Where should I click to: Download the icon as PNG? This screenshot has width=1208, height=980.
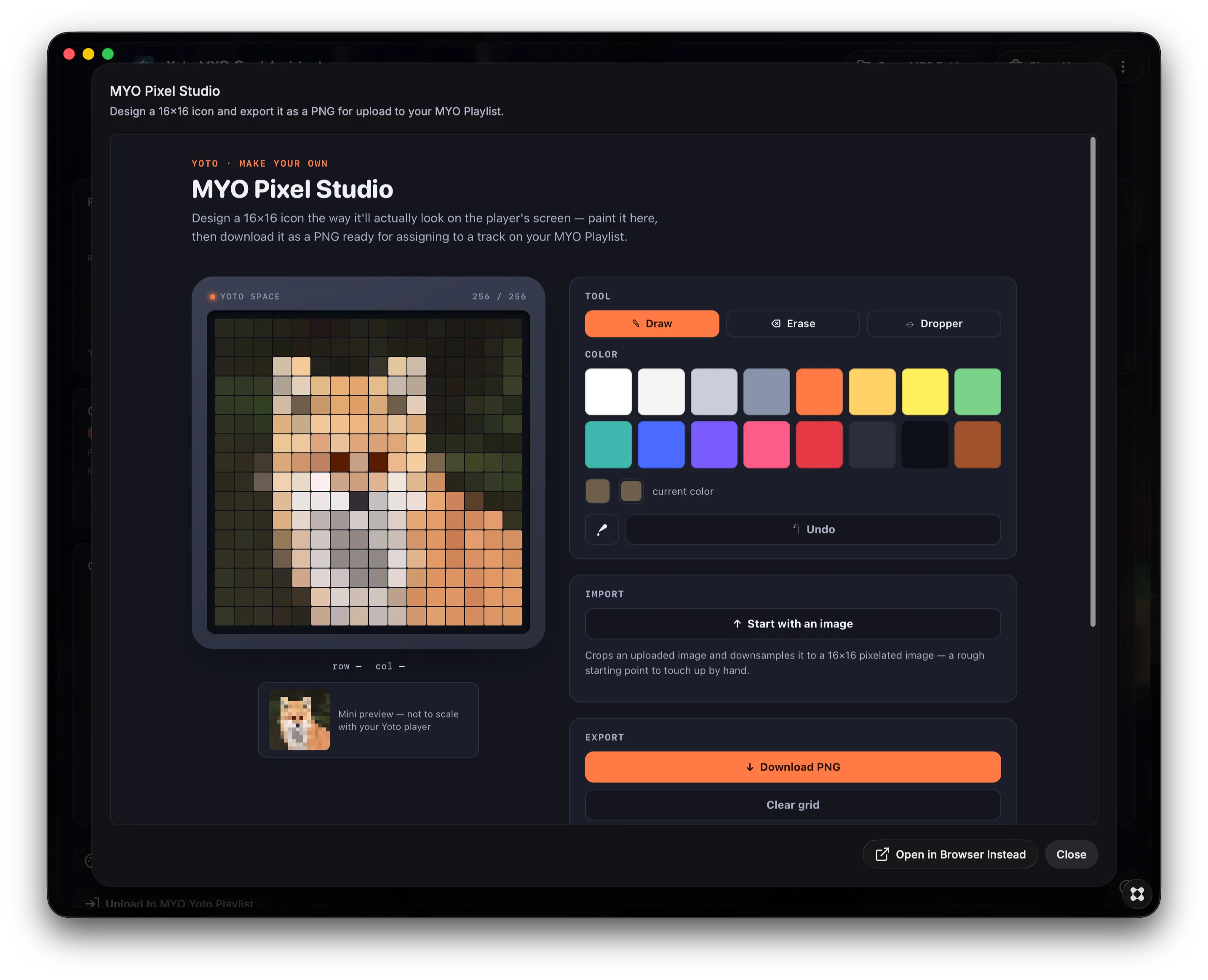click(793, 767)
